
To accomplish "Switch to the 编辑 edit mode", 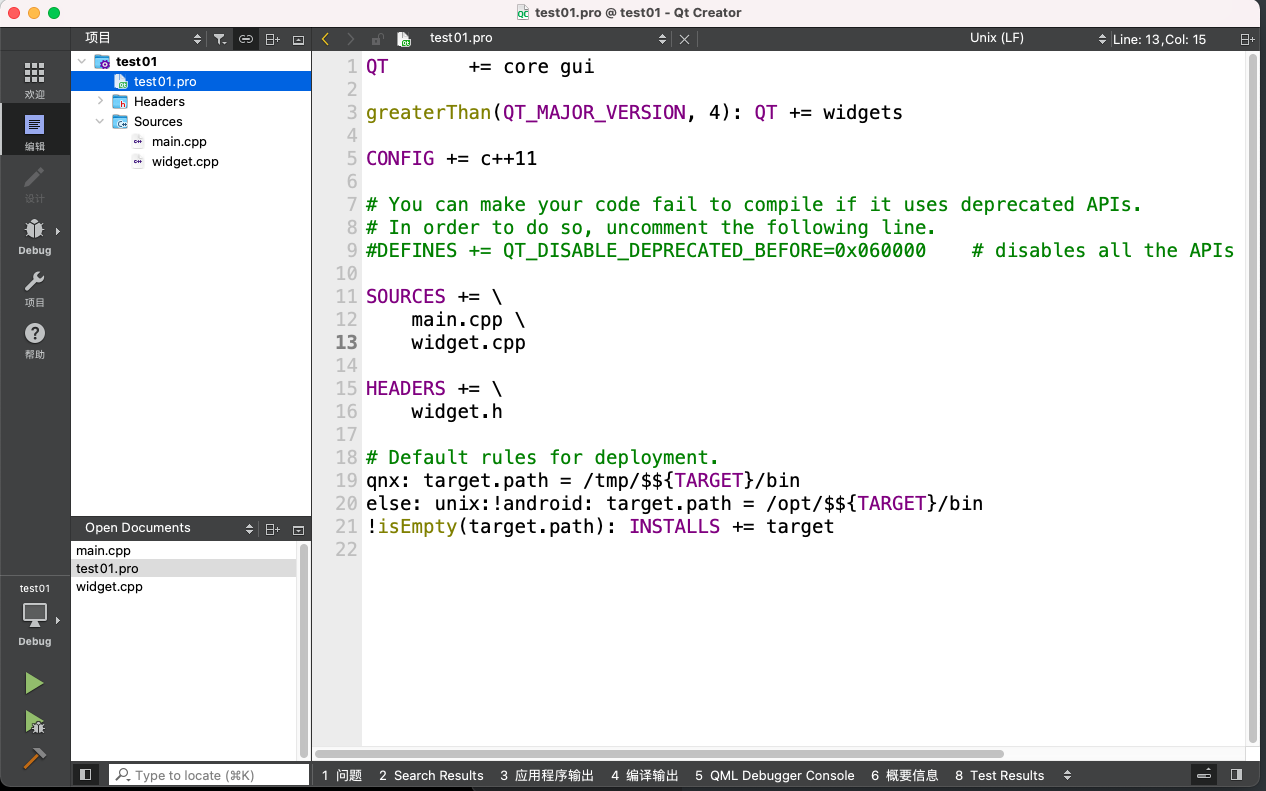I will (x=35, y=132).
